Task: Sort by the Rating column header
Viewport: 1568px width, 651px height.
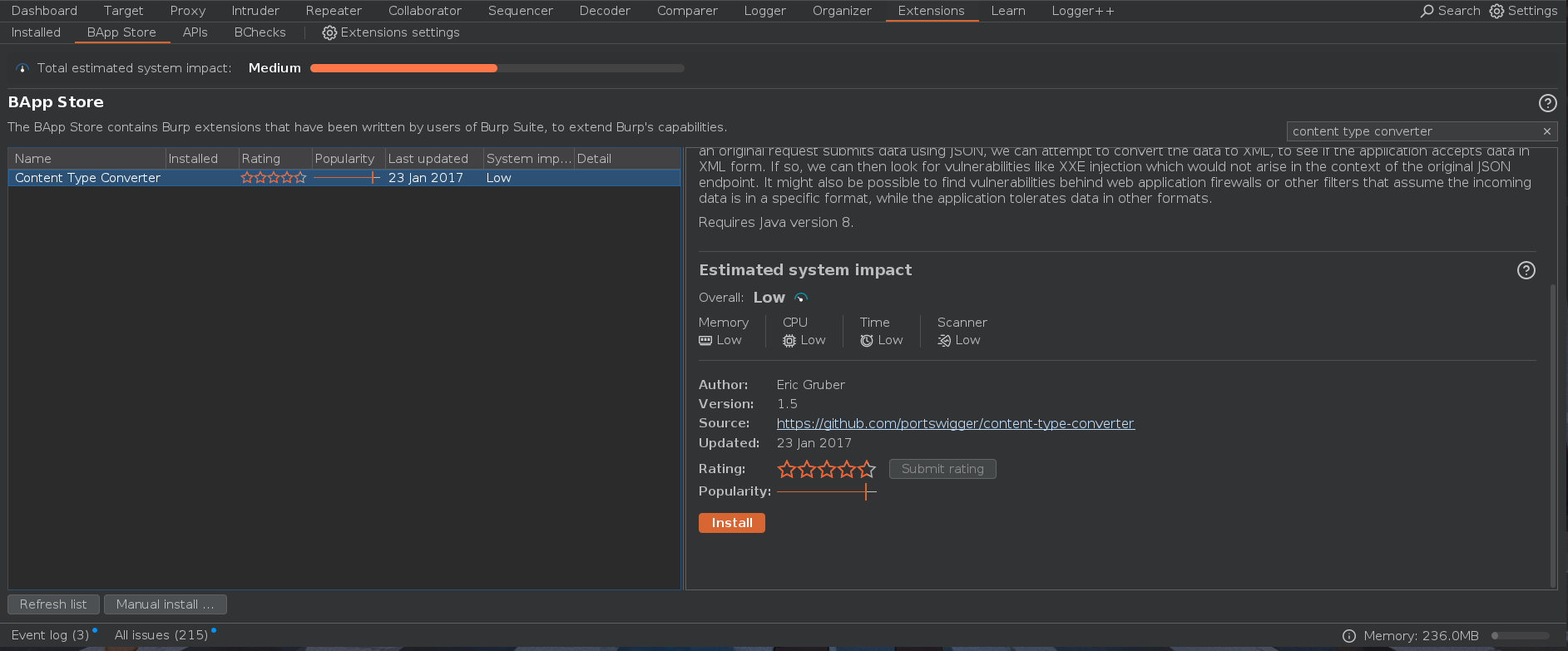Action: (275, 159)
